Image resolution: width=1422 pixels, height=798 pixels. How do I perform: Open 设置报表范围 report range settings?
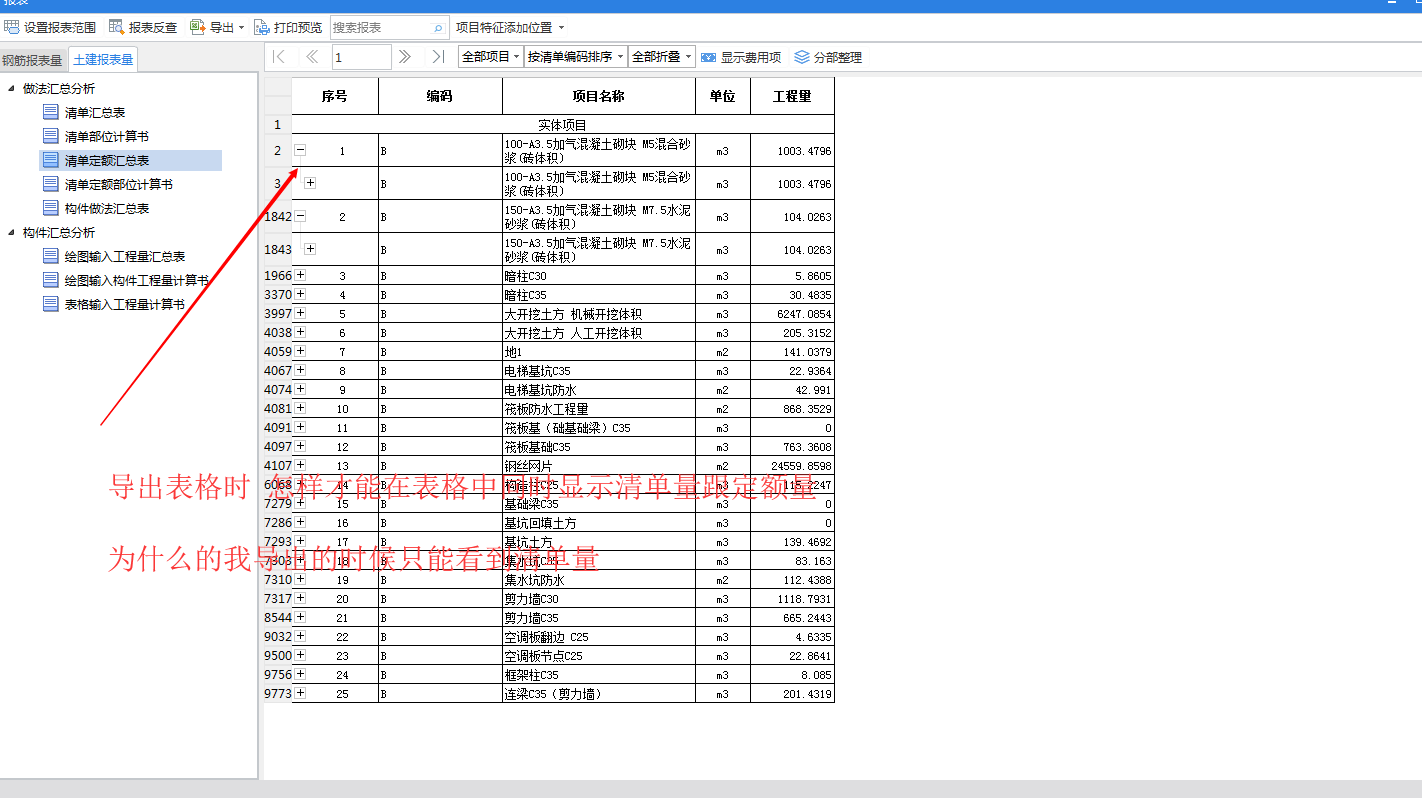coord(50,28)
